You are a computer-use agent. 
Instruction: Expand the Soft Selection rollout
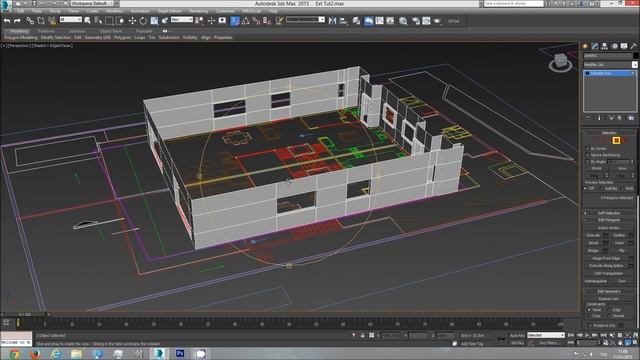coord(609,213)
